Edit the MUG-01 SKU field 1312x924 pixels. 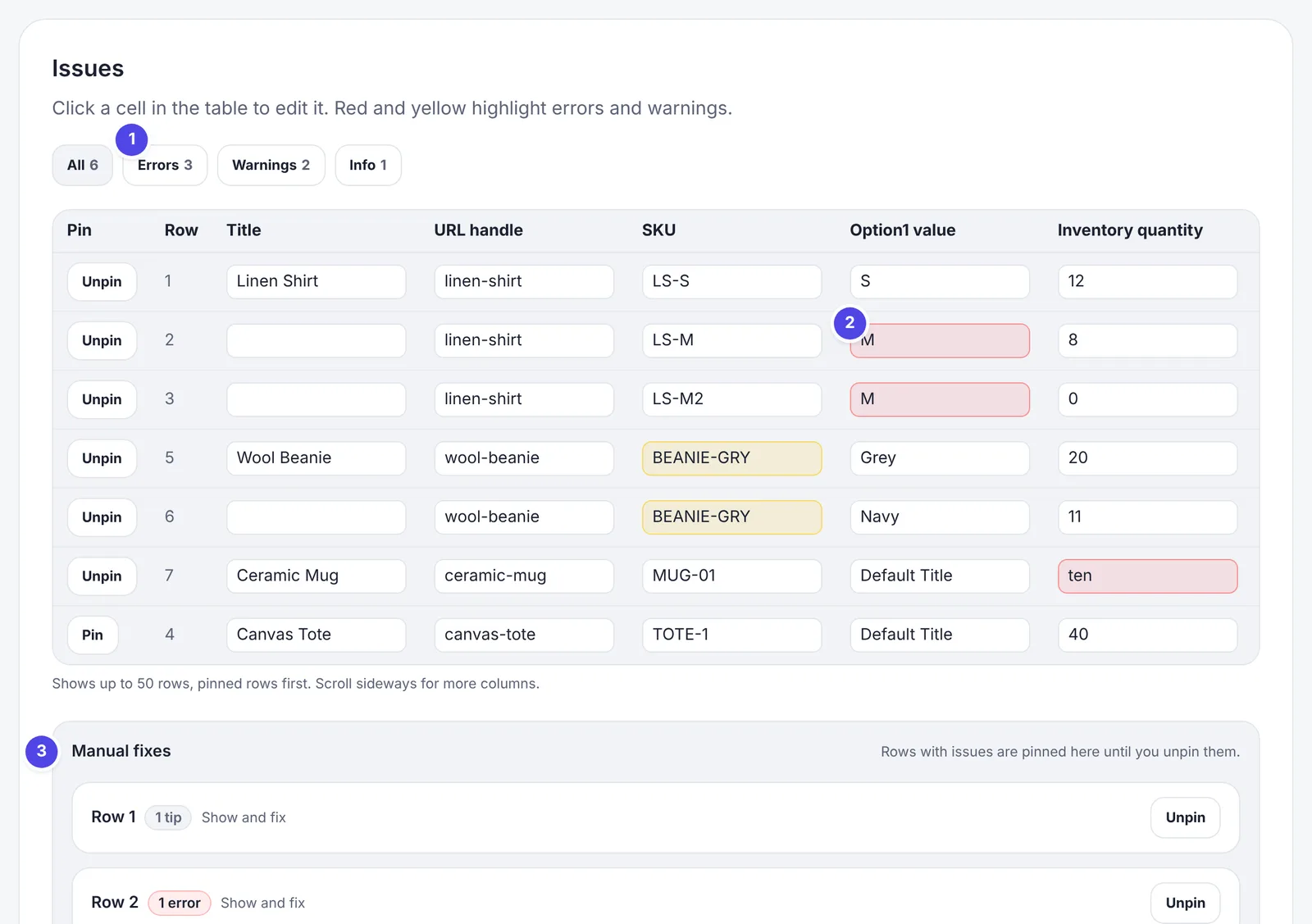click(732, 576)
